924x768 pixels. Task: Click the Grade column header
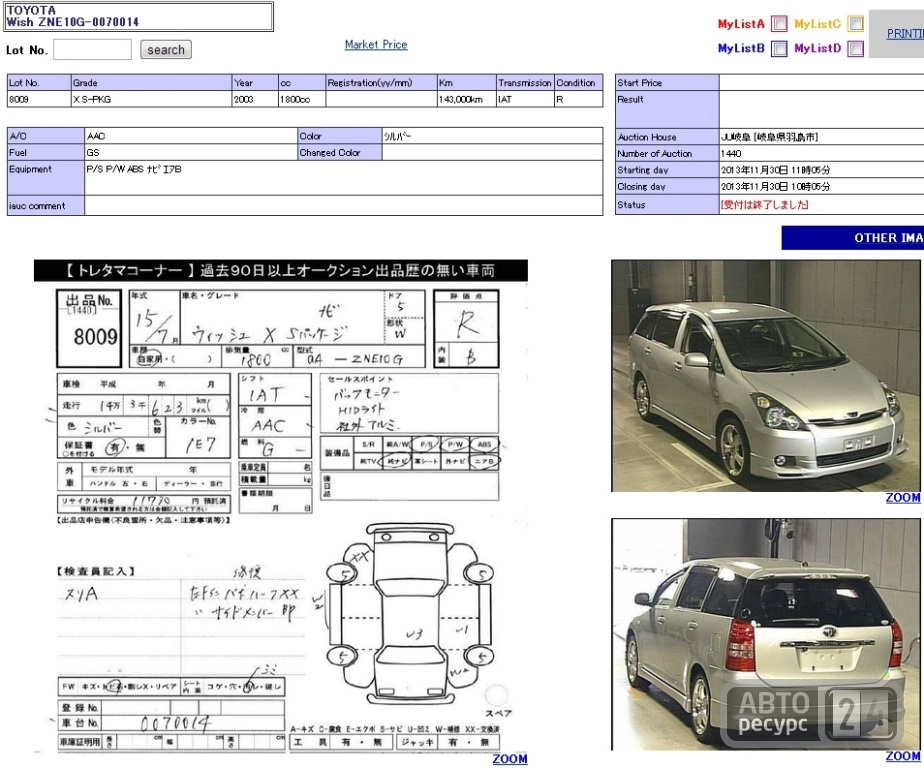[151, 83]
